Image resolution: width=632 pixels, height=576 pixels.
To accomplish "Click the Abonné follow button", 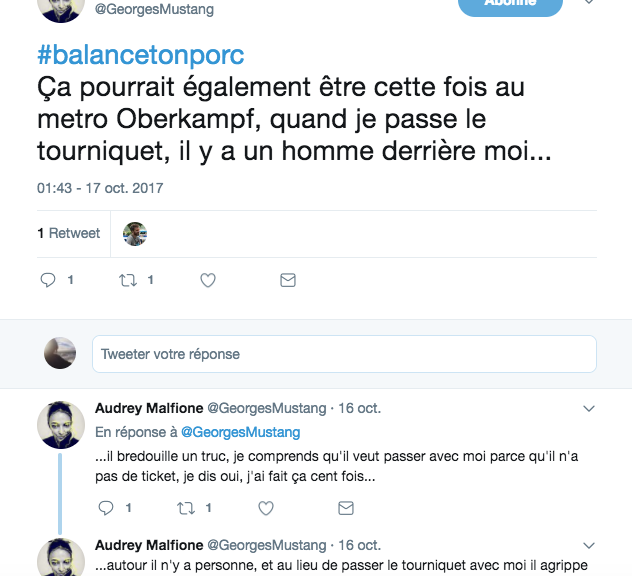I will (x=509, y=4).
